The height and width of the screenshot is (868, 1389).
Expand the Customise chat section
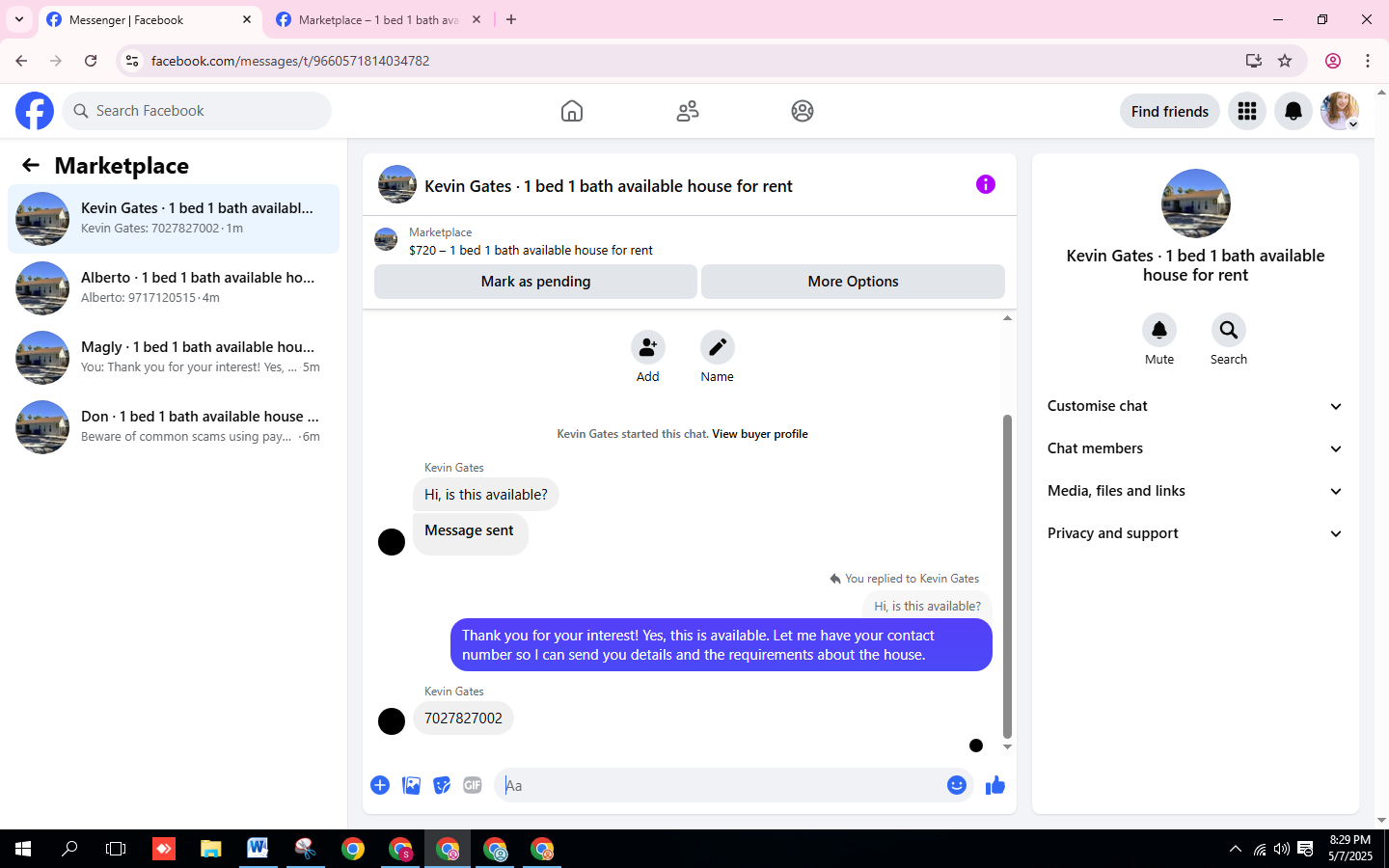point(1195,406)
